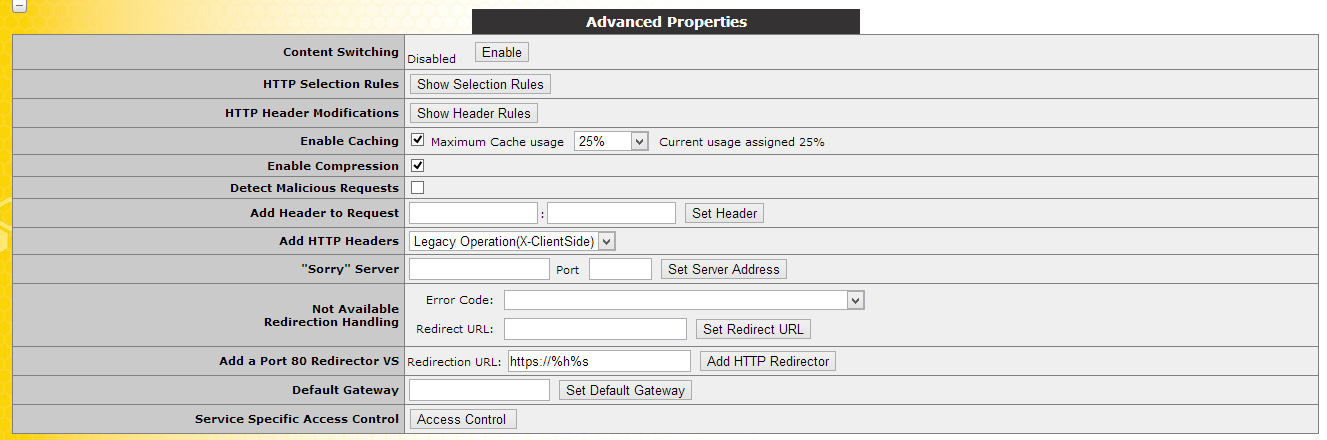
Task: Open the Maximum Cache usage 25% dropdown
Action: [612, 141]
